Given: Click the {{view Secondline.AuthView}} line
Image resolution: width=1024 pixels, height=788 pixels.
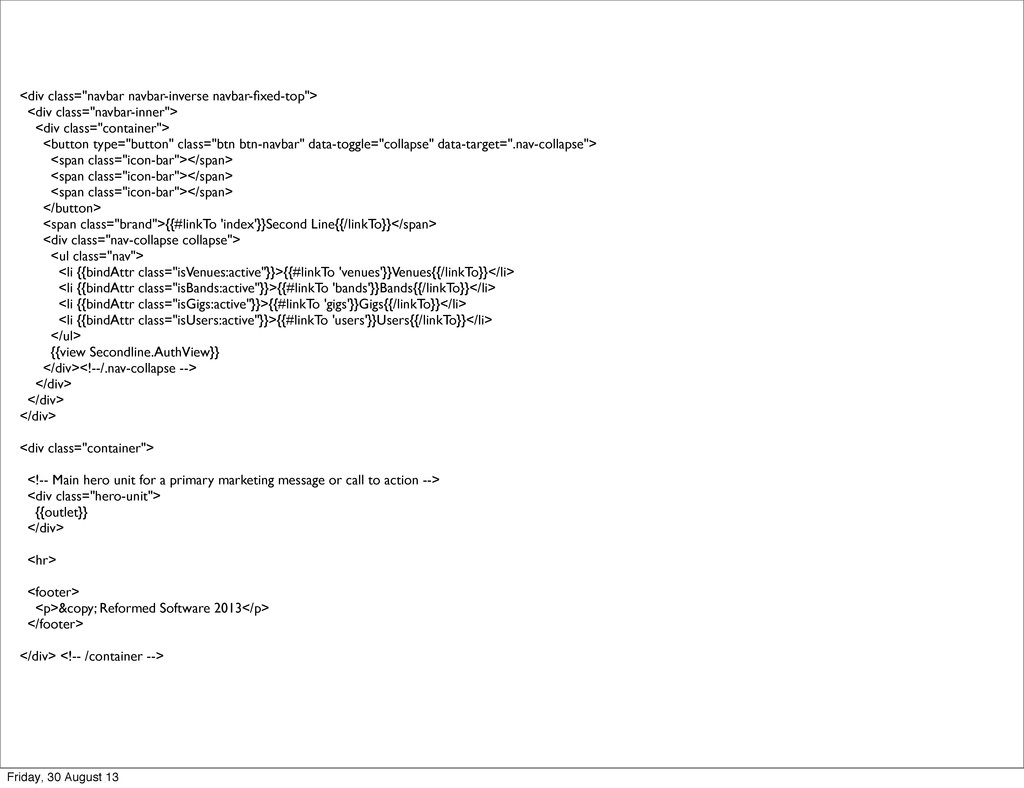Looking at the screenshot, I should coord(135,352).
